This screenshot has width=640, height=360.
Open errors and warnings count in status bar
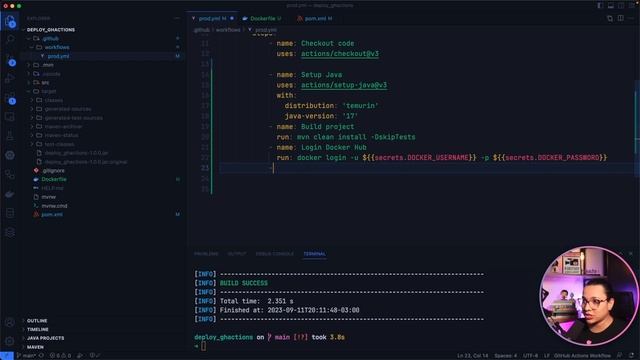60,356
